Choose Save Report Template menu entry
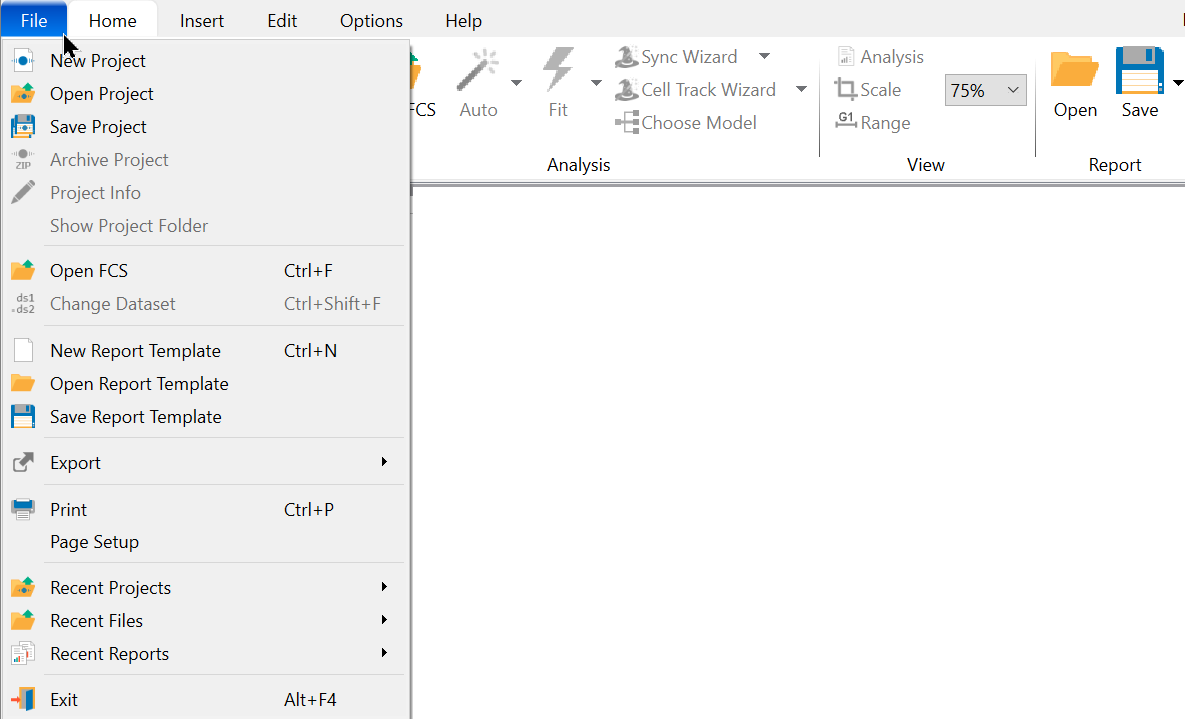The image size is (1185, 719). [136, 417]
